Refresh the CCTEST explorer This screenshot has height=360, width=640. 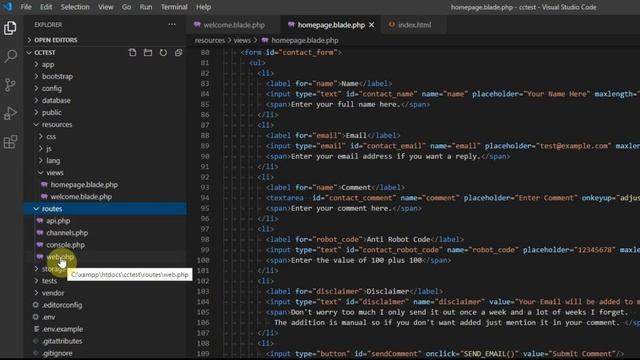163,53
